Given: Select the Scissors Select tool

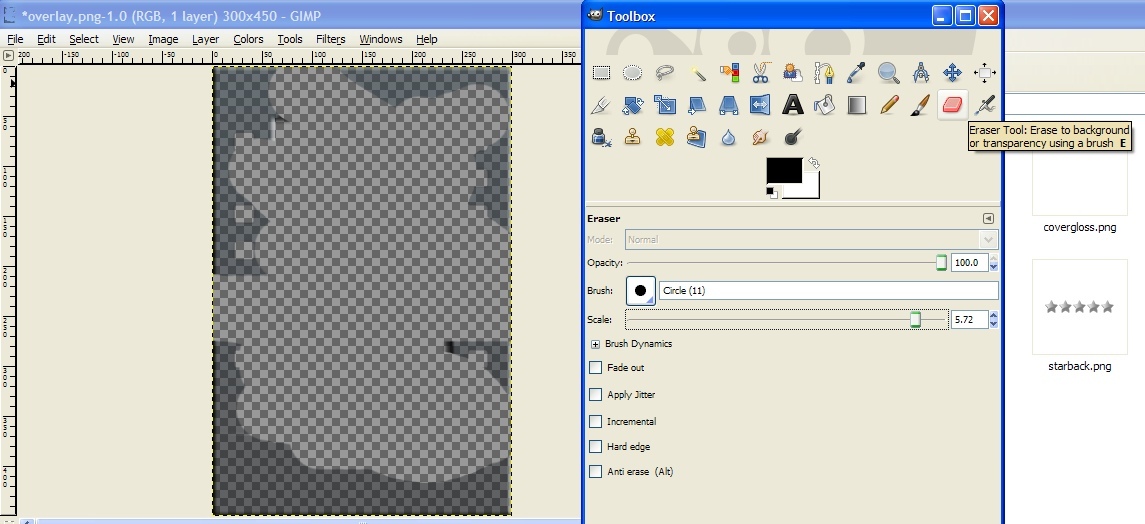Looking at the screenshot, I should pyautogui.click(x=760, y=72).
